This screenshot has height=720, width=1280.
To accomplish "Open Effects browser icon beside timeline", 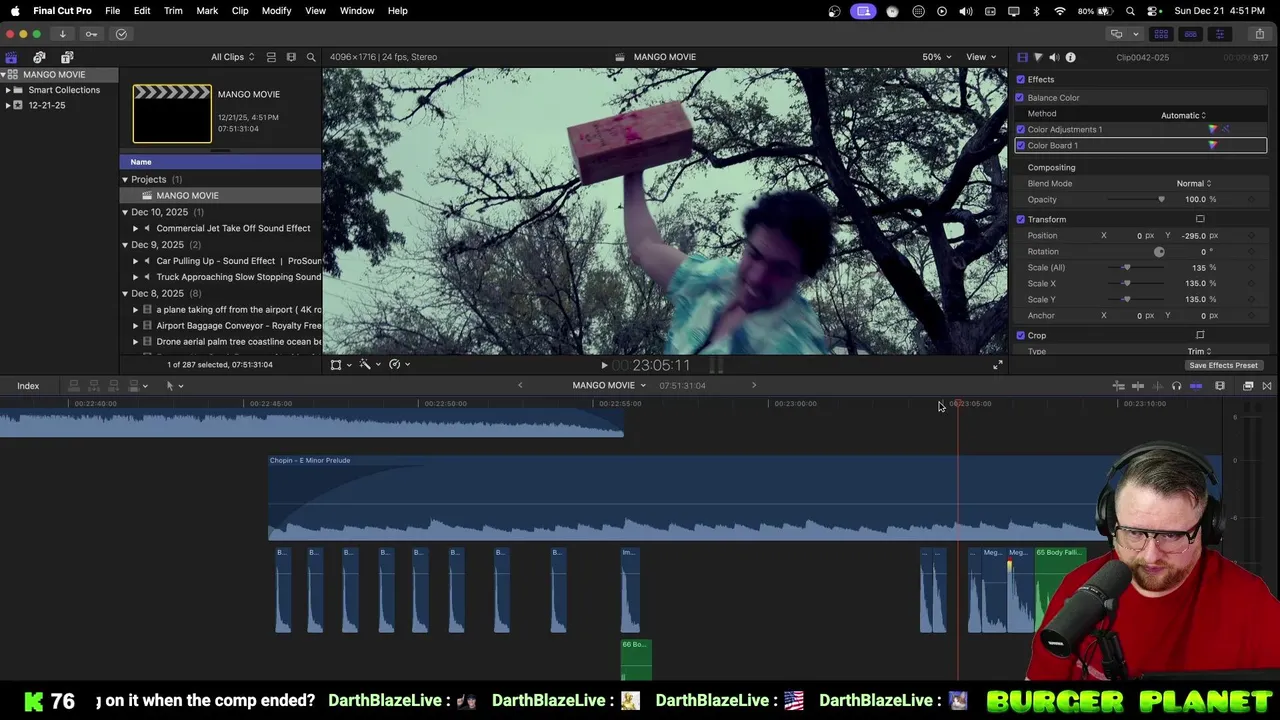I will click(x=1248, y=386).
